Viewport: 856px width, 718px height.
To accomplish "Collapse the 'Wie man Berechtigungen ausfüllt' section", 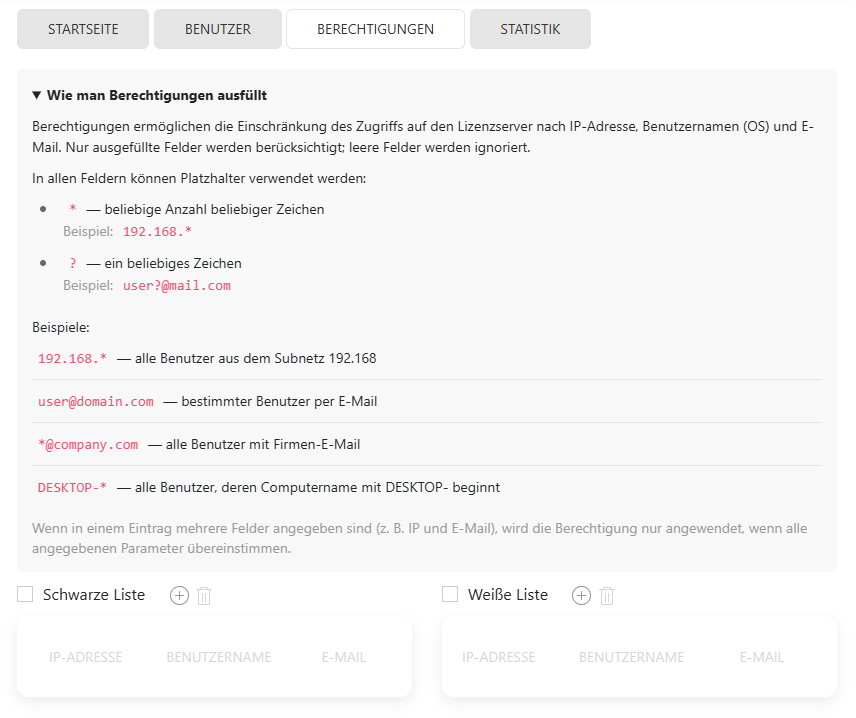I will [149, 96].
